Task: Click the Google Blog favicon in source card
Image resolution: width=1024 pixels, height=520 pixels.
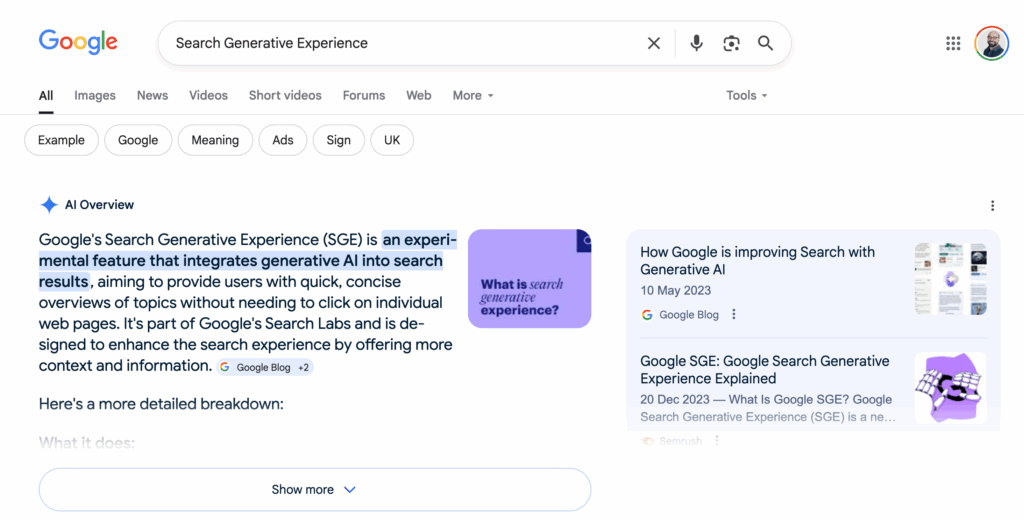Action: pyautogui.click(x=647, y=314)
